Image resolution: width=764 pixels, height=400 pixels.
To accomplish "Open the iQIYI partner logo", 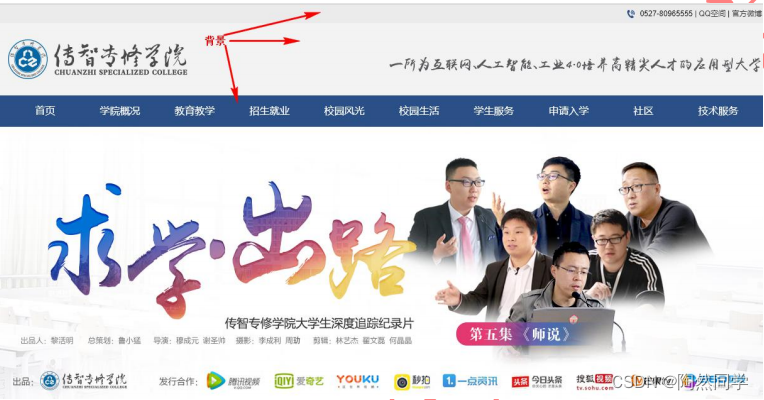I will (299, 381).
